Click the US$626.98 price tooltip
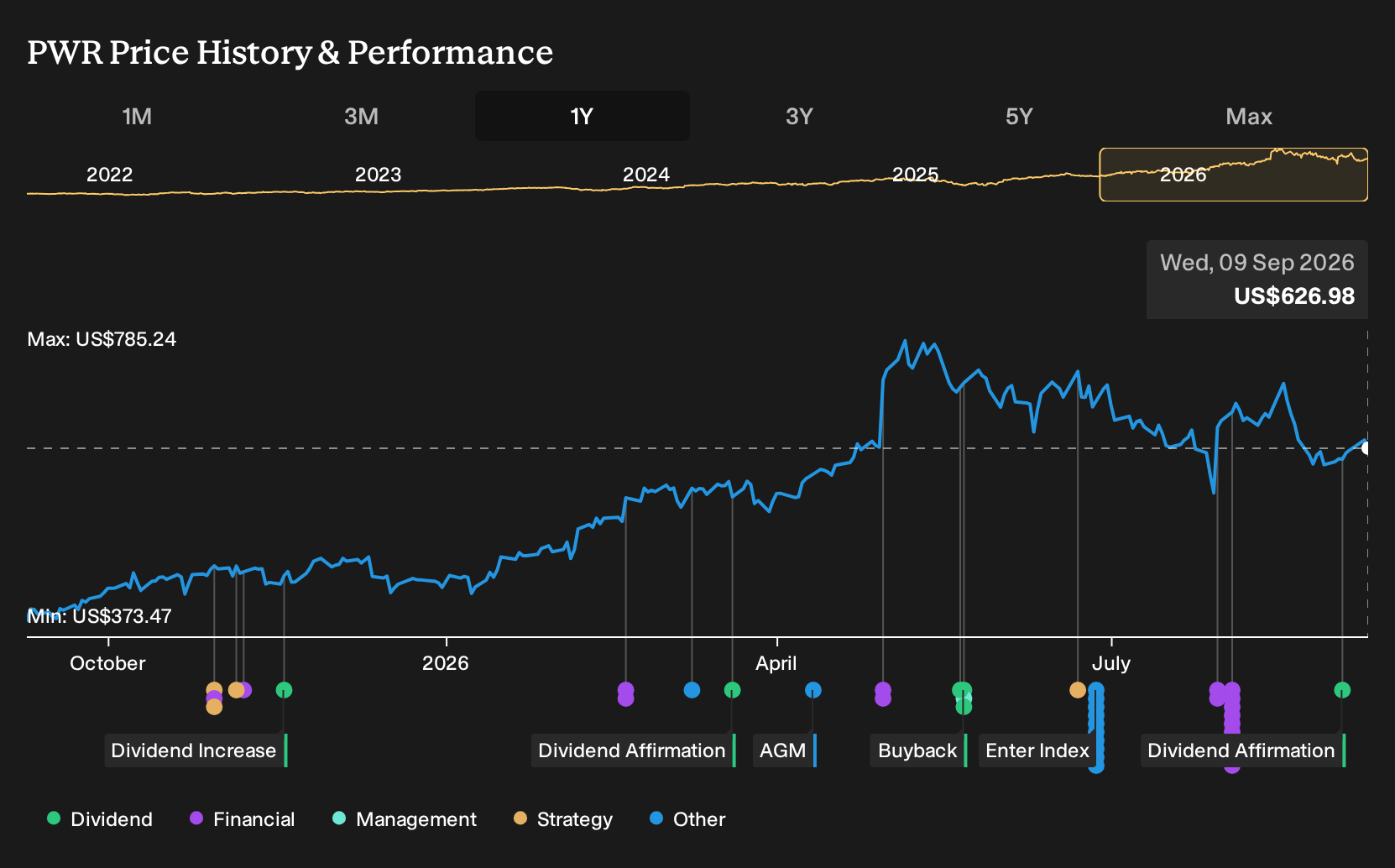The image size is (1395, 868). click(x=1257, y=280)
